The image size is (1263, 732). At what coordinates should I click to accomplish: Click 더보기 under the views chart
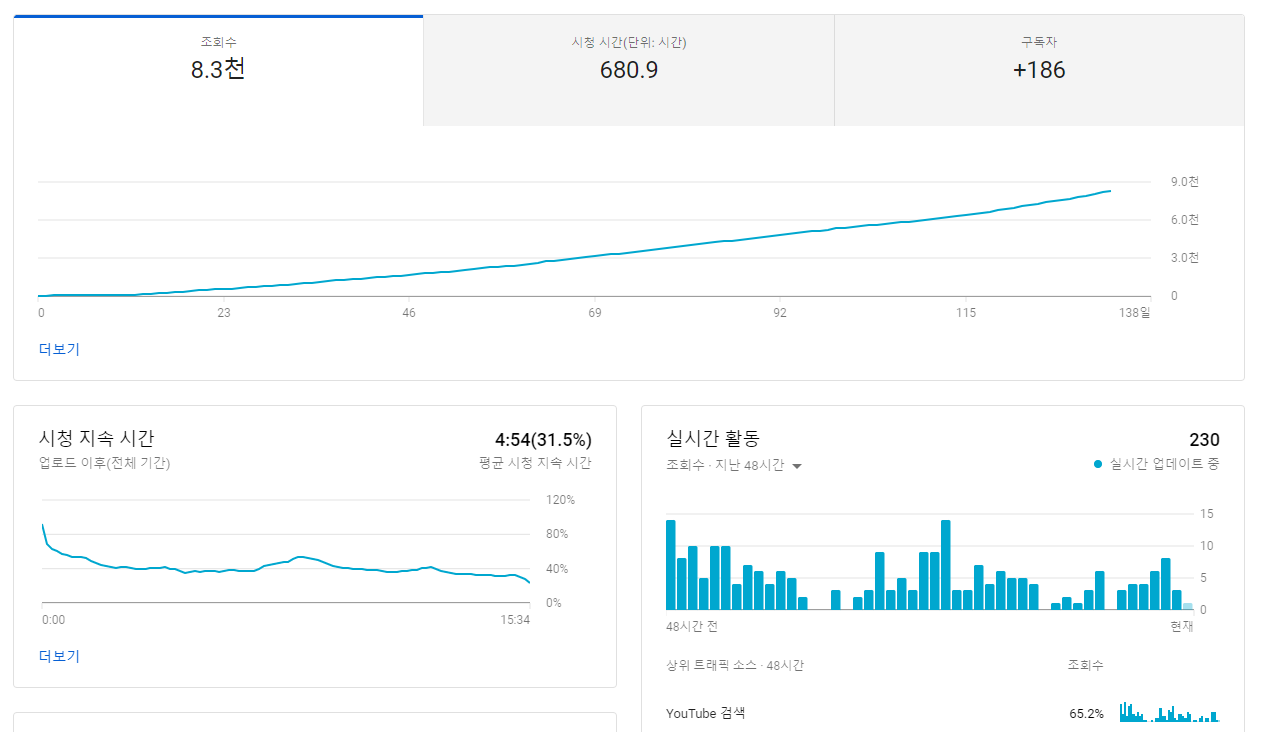59,349
